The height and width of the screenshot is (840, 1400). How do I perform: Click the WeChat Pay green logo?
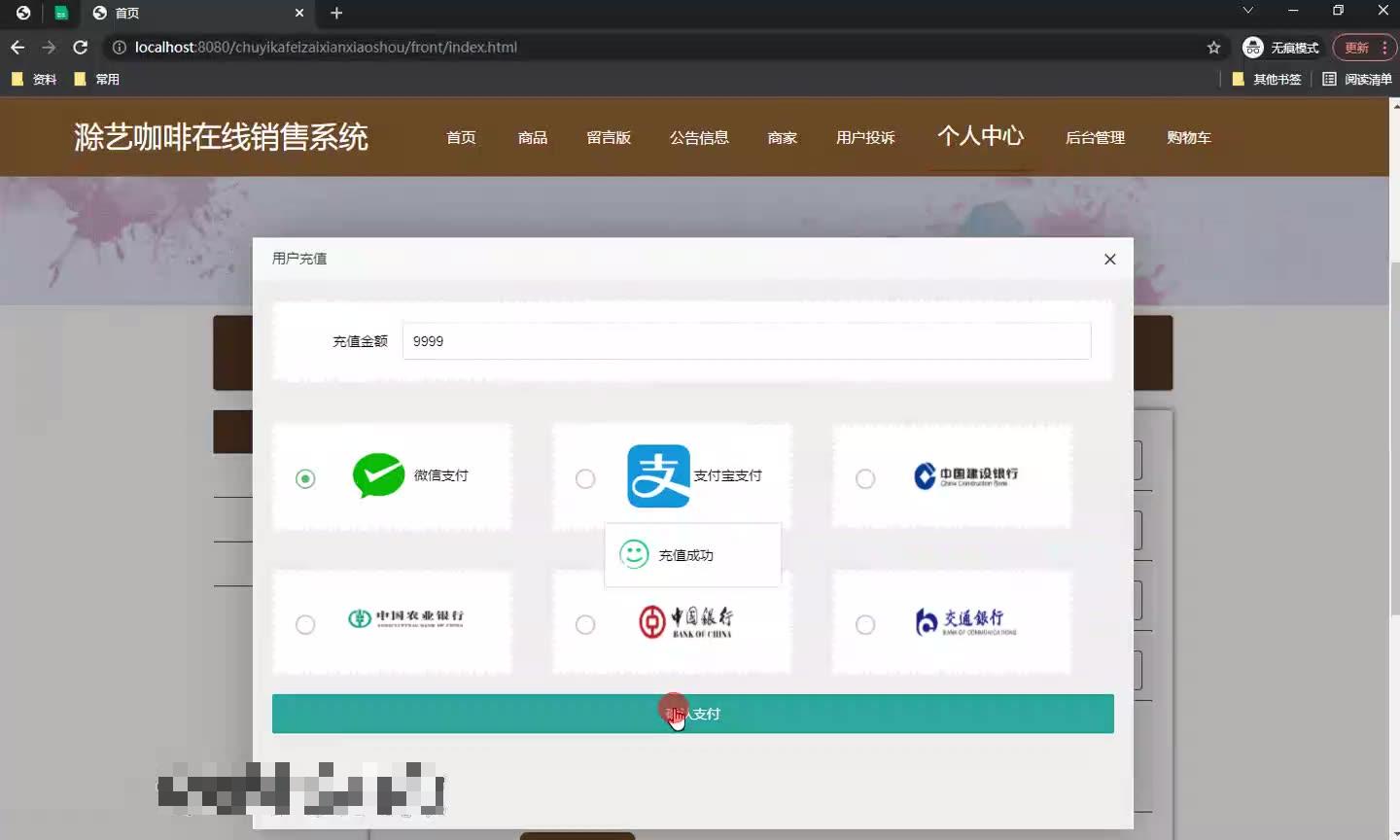point(378,475)
